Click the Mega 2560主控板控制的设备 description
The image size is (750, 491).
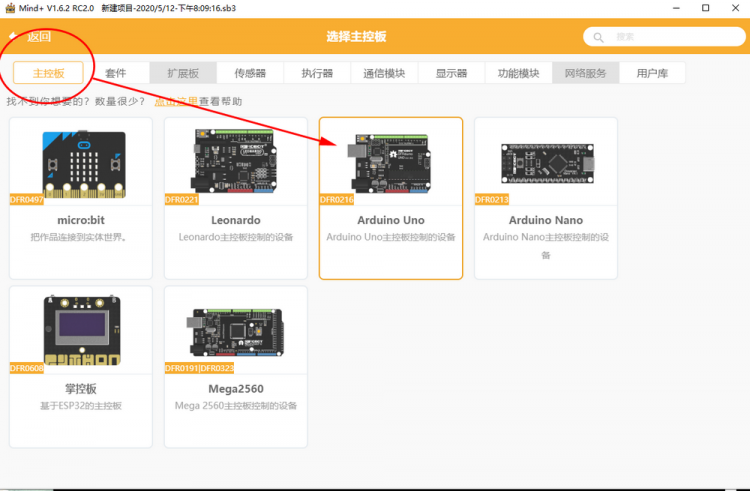(236, 406)
